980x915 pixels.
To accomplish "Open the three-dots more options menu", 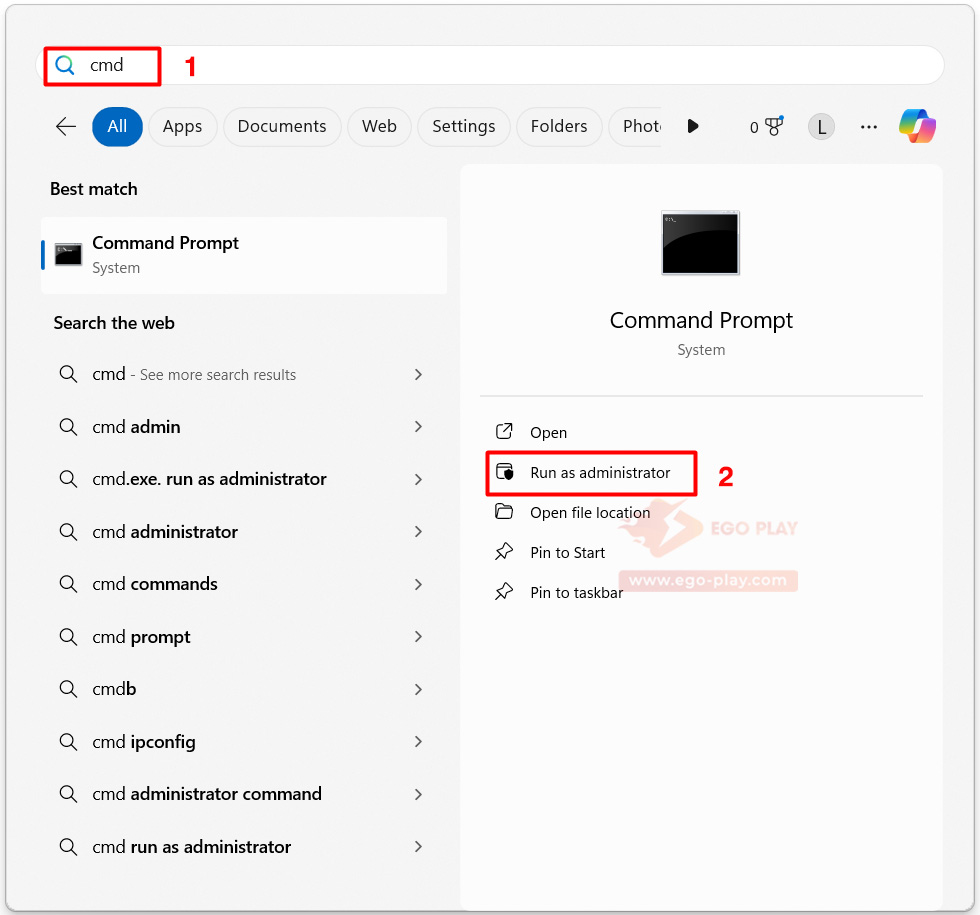I will point(868,127).
